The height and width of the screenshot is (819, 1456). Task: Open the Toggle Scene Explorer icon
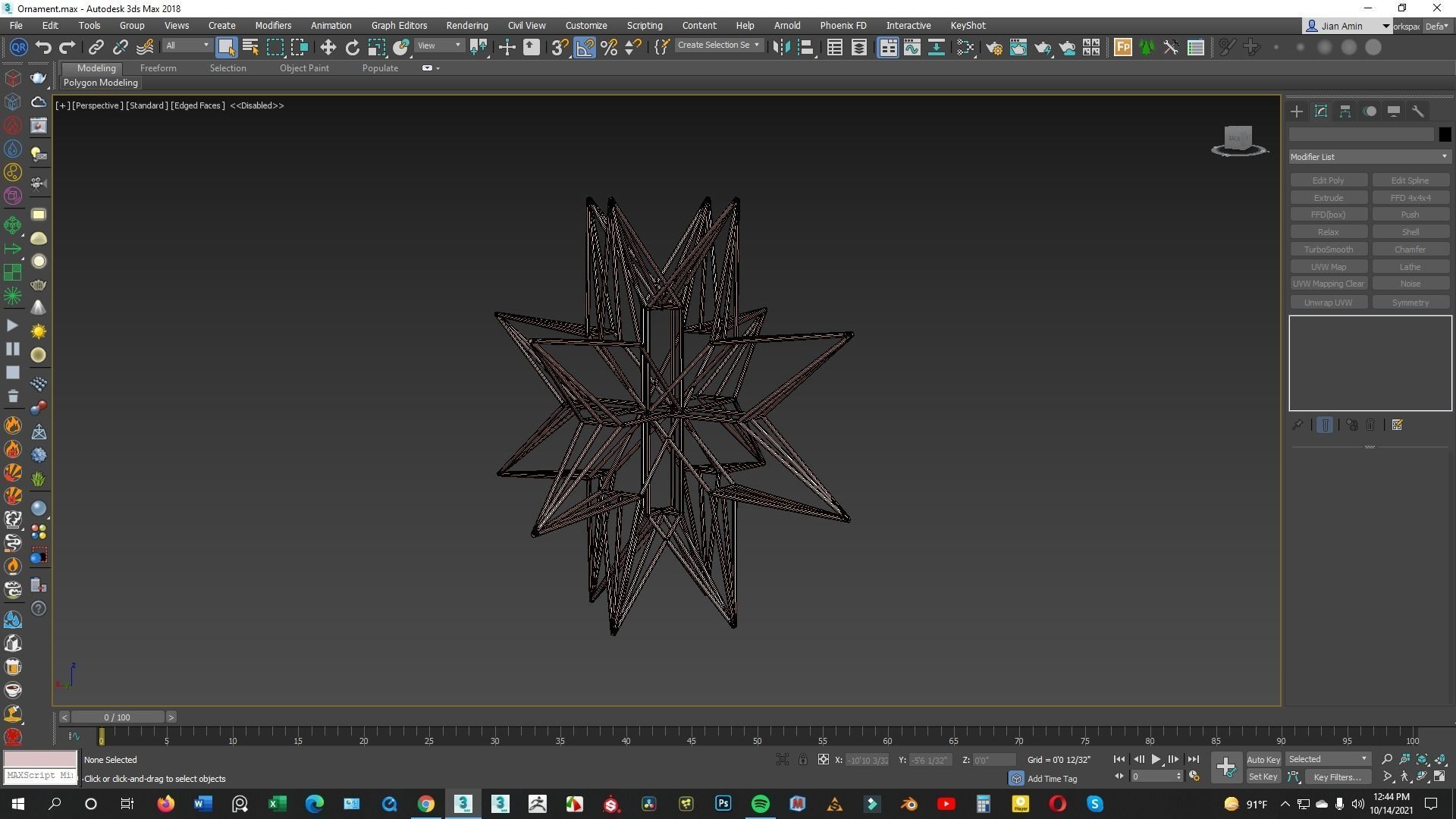(834, 47)
